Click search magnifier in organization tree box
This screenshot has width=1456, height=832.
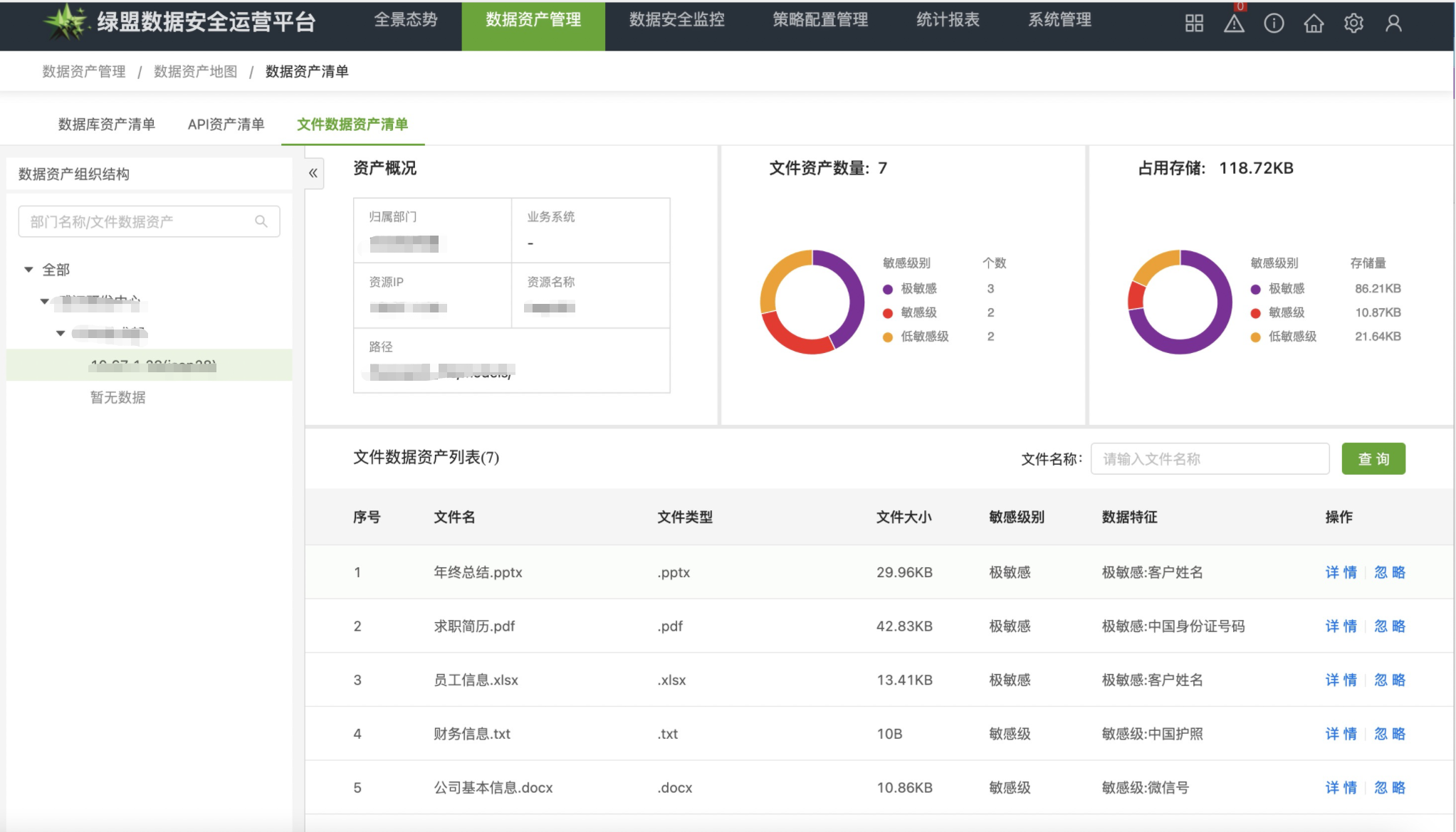coord(261,221)
